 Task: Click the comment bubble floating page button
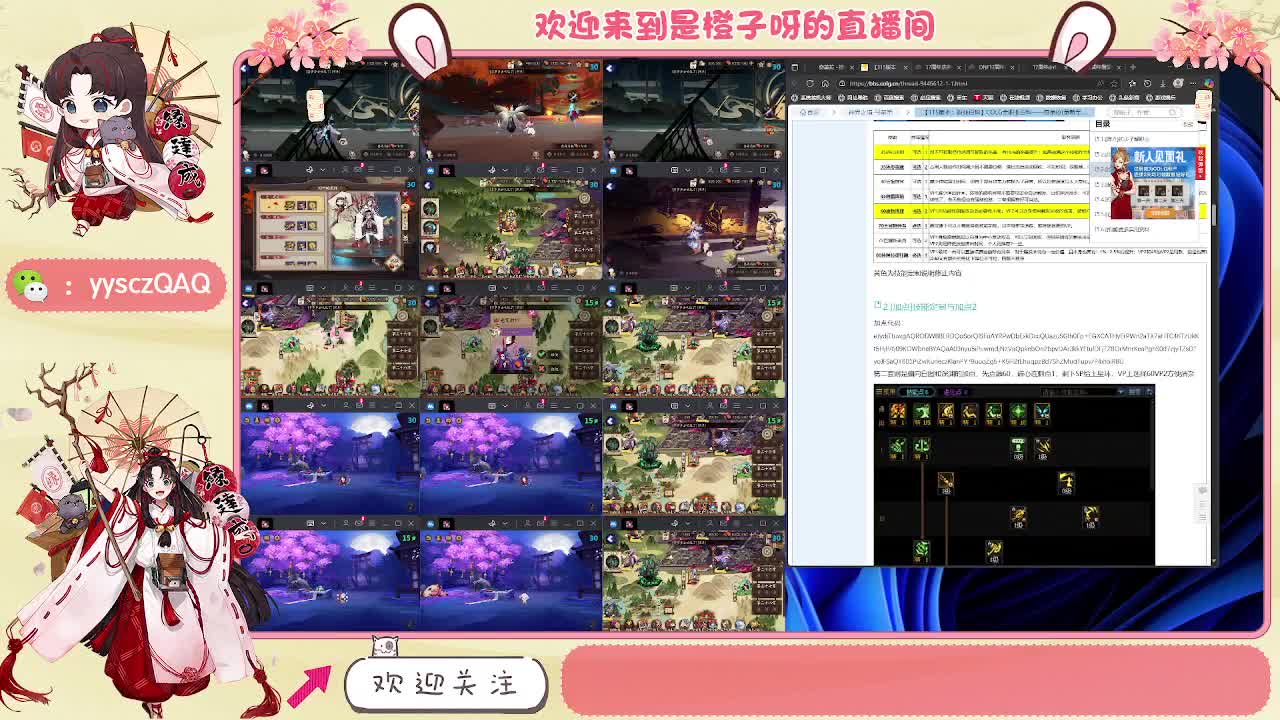1202,490
